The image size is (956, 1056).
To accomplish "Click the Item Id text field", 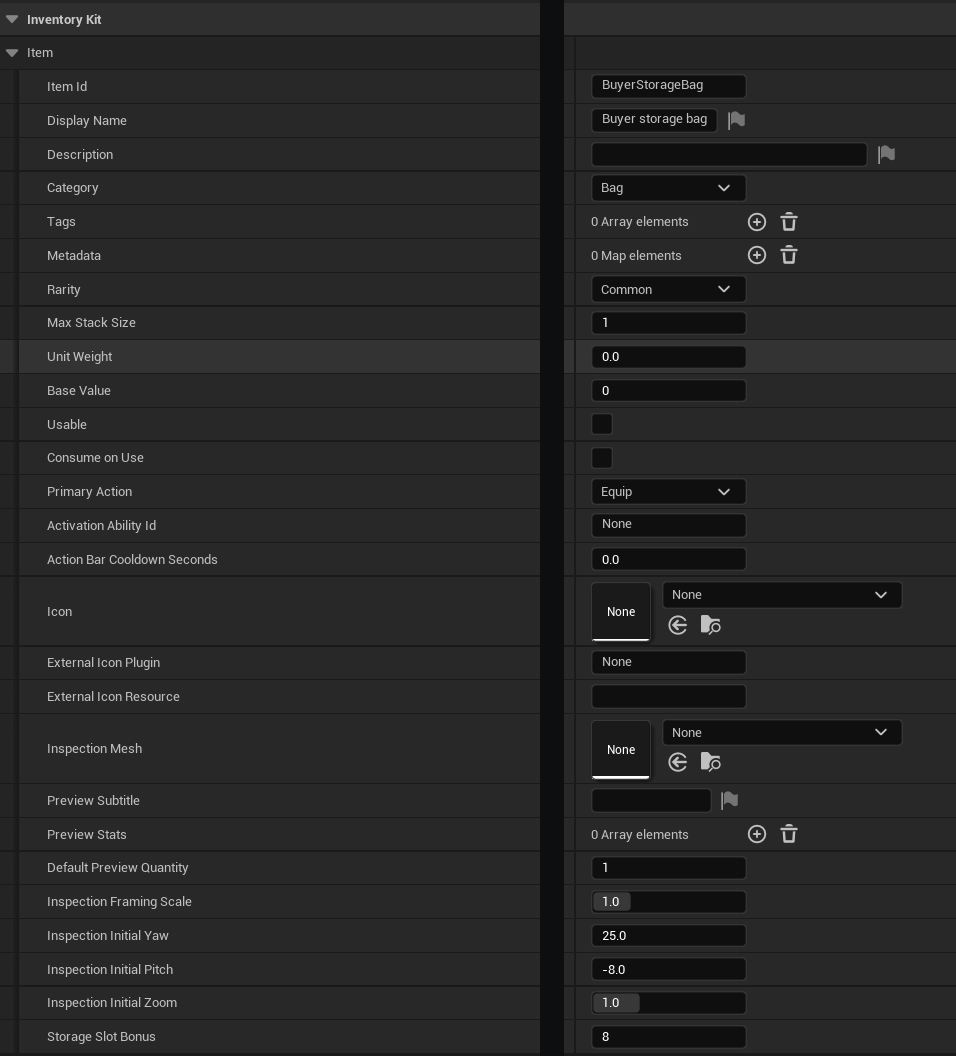I will [x=669, y=86].
